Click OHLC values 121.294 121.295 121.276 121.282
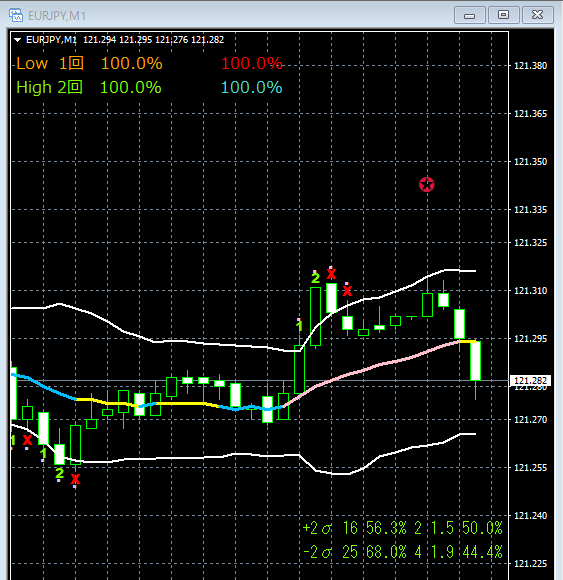The height and width of the screenshot is (580, 563). pyautogui.click(x=154, y=40)
